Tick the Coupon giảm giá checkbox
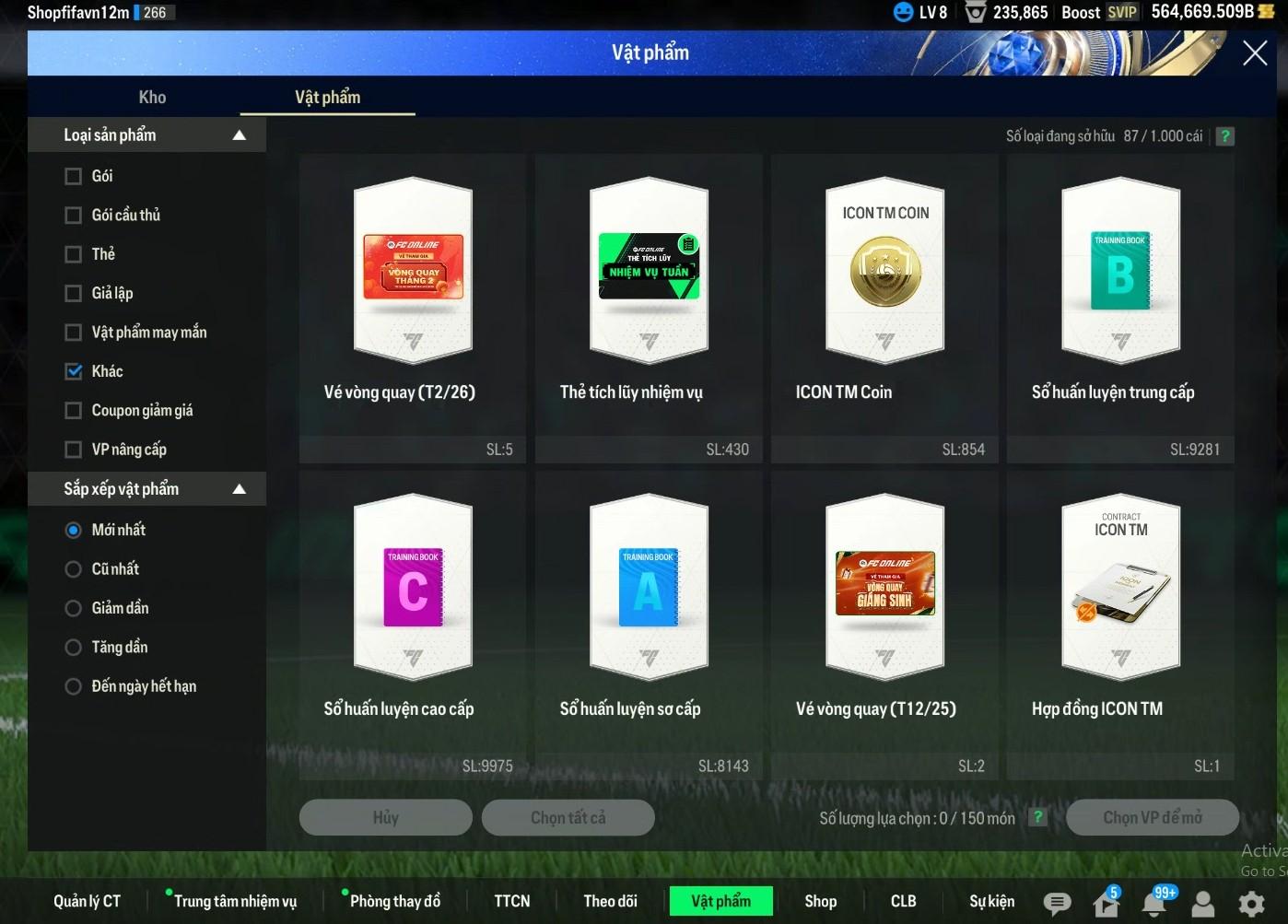 point(74,411)
